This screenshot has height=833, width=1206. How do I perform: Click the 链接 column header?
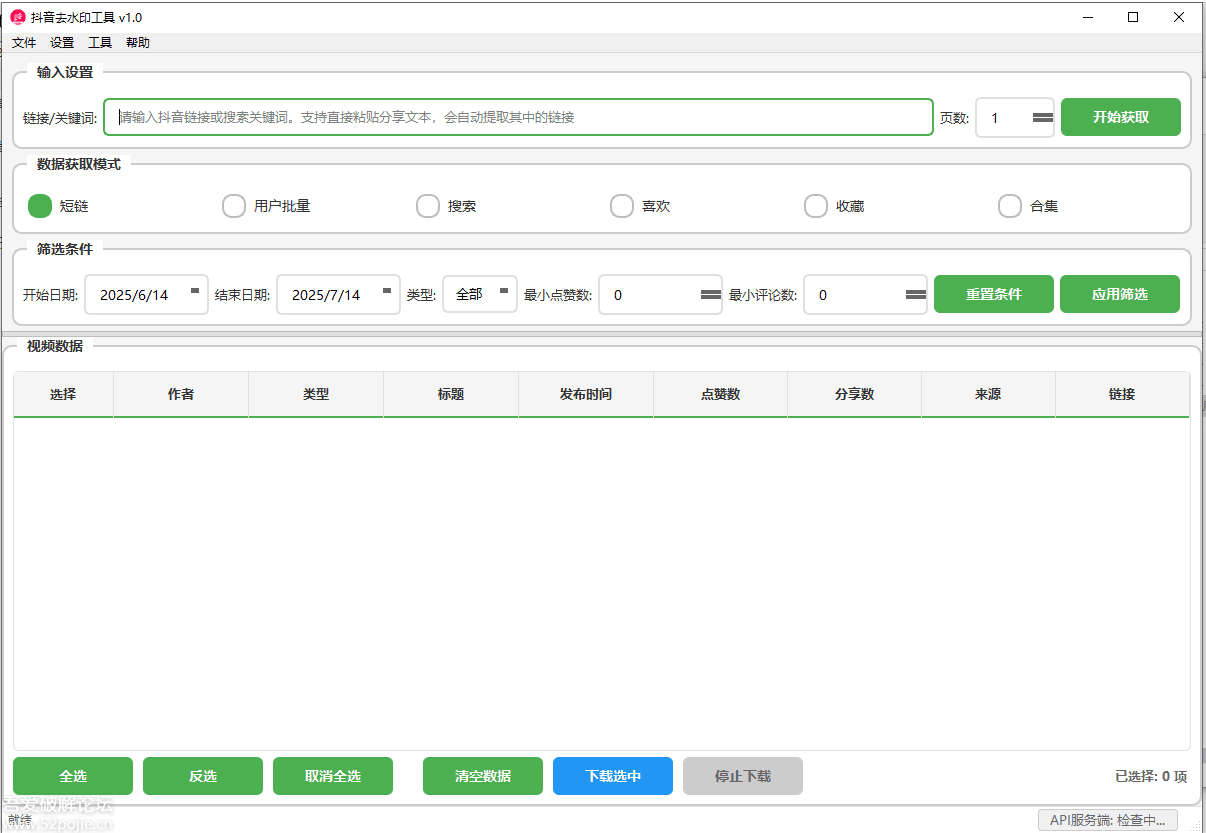tap(1122, 394)
